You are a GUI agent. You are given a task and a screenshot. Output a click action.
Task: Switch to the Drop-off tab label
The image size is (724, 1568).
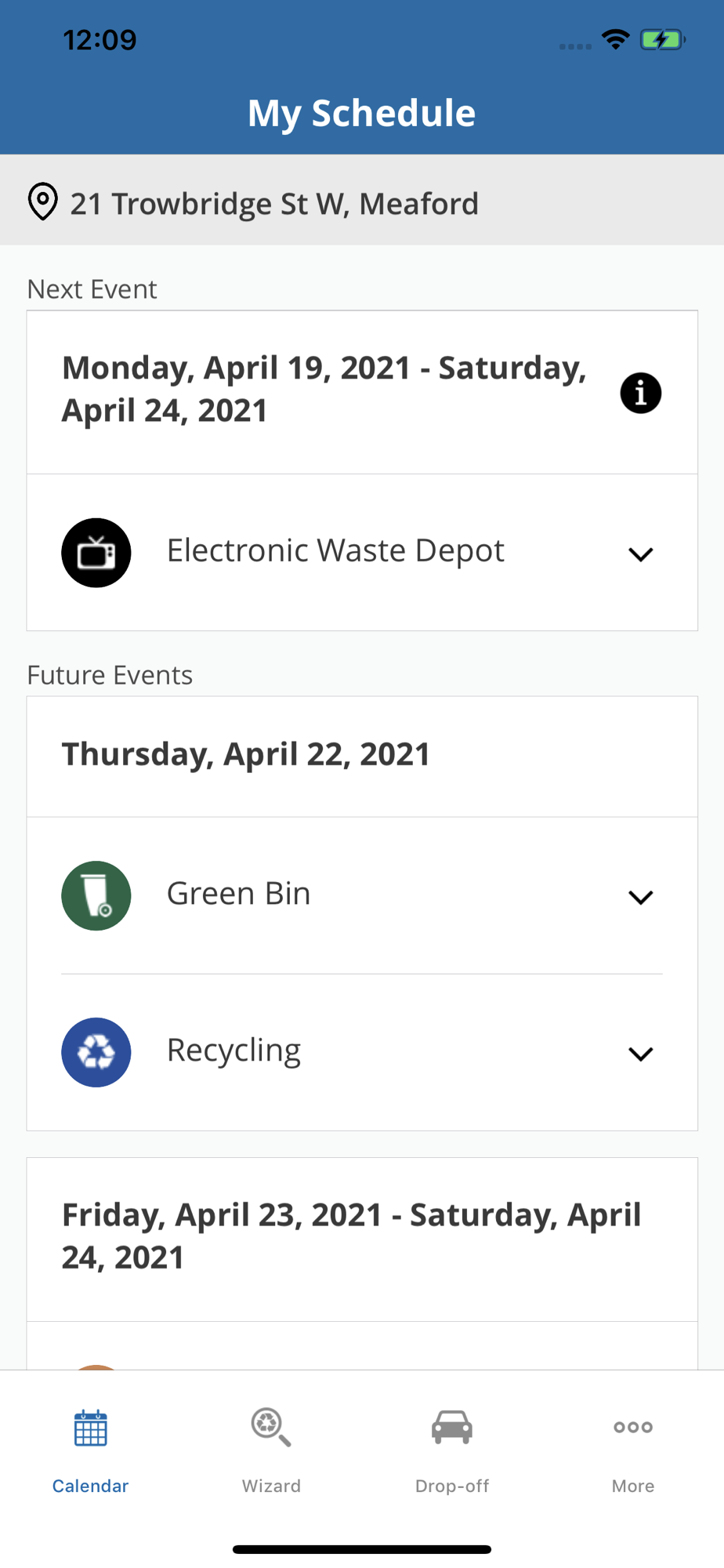[452, 1486]
